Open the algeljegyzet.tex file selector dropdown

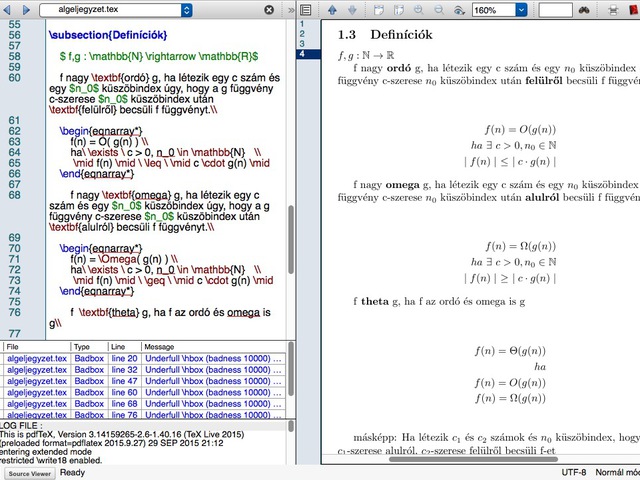click(186, 10)
